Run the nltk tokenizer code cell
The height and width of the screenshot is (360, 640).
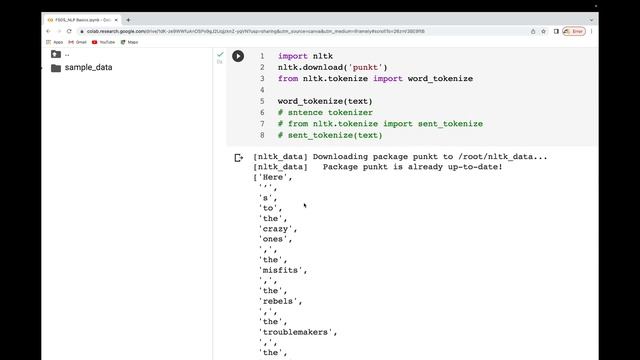238,56
